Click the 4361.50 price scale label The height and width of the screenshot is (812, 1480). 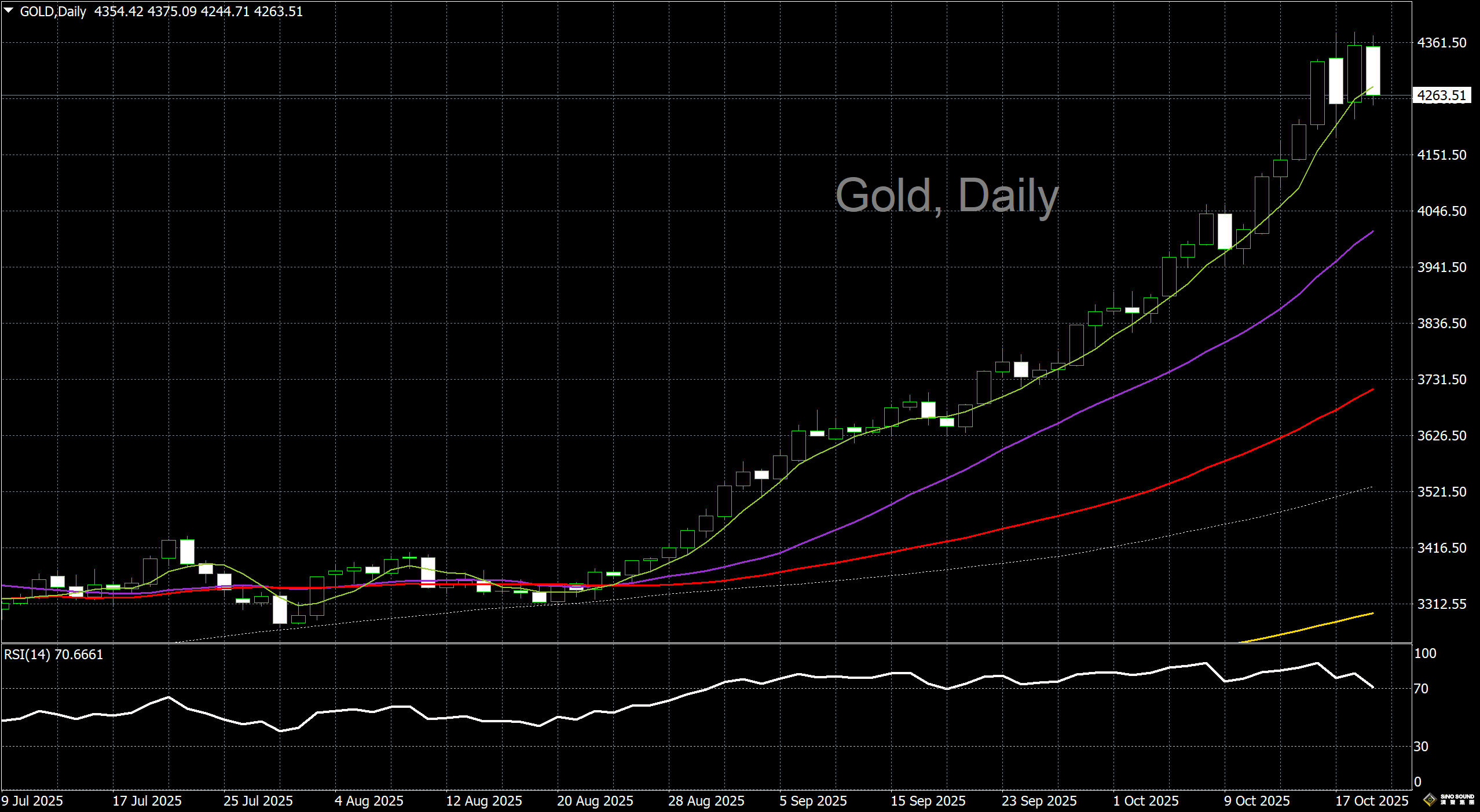coord(1441,43)
